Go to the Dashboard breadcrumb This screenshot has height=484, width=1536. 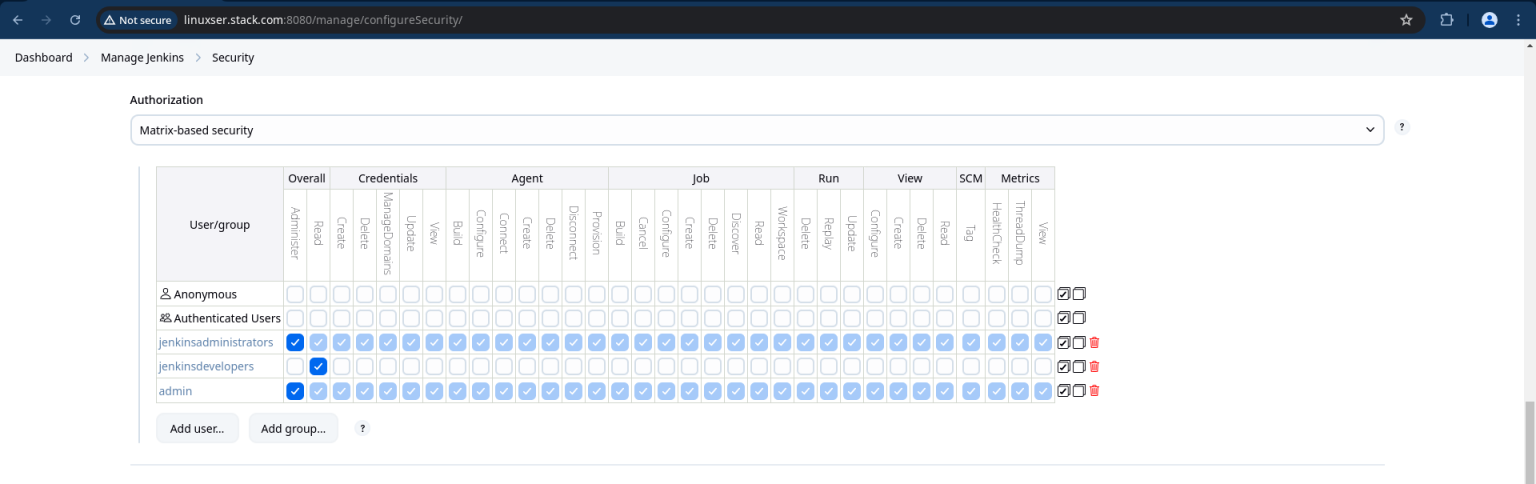point(43,58)
